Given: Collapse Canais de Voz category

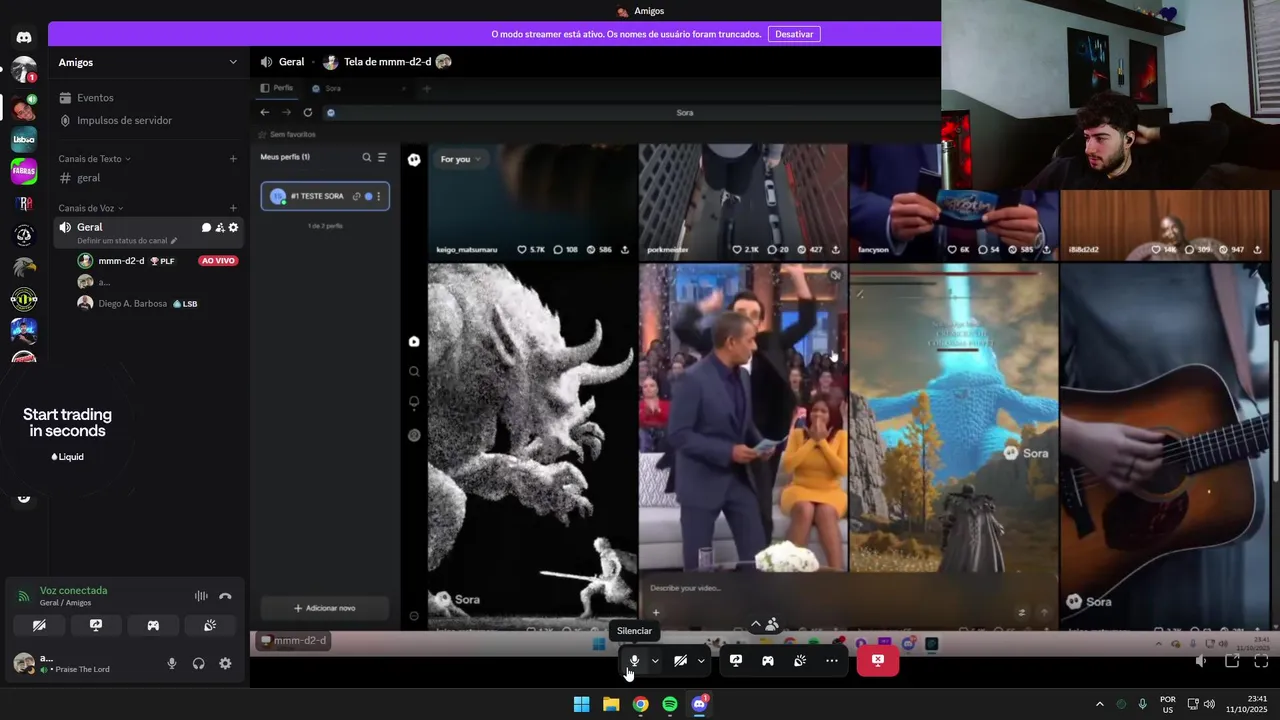Looking at the screenshot, I should coord(91,208).
